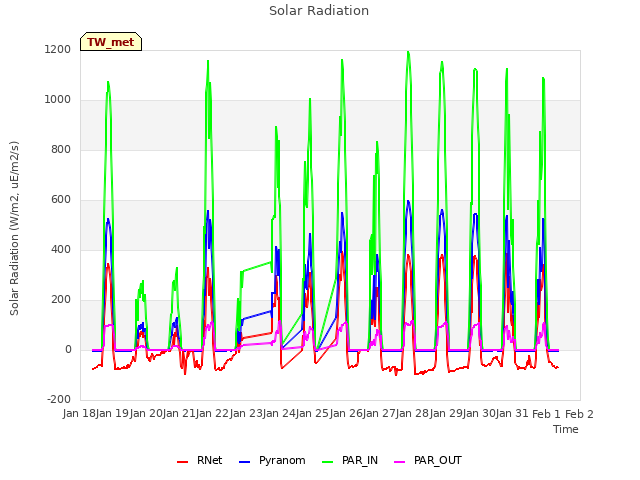Click the Pyranom legend entry
This screenshot has height=480, width=640.
tap(272, 460)
